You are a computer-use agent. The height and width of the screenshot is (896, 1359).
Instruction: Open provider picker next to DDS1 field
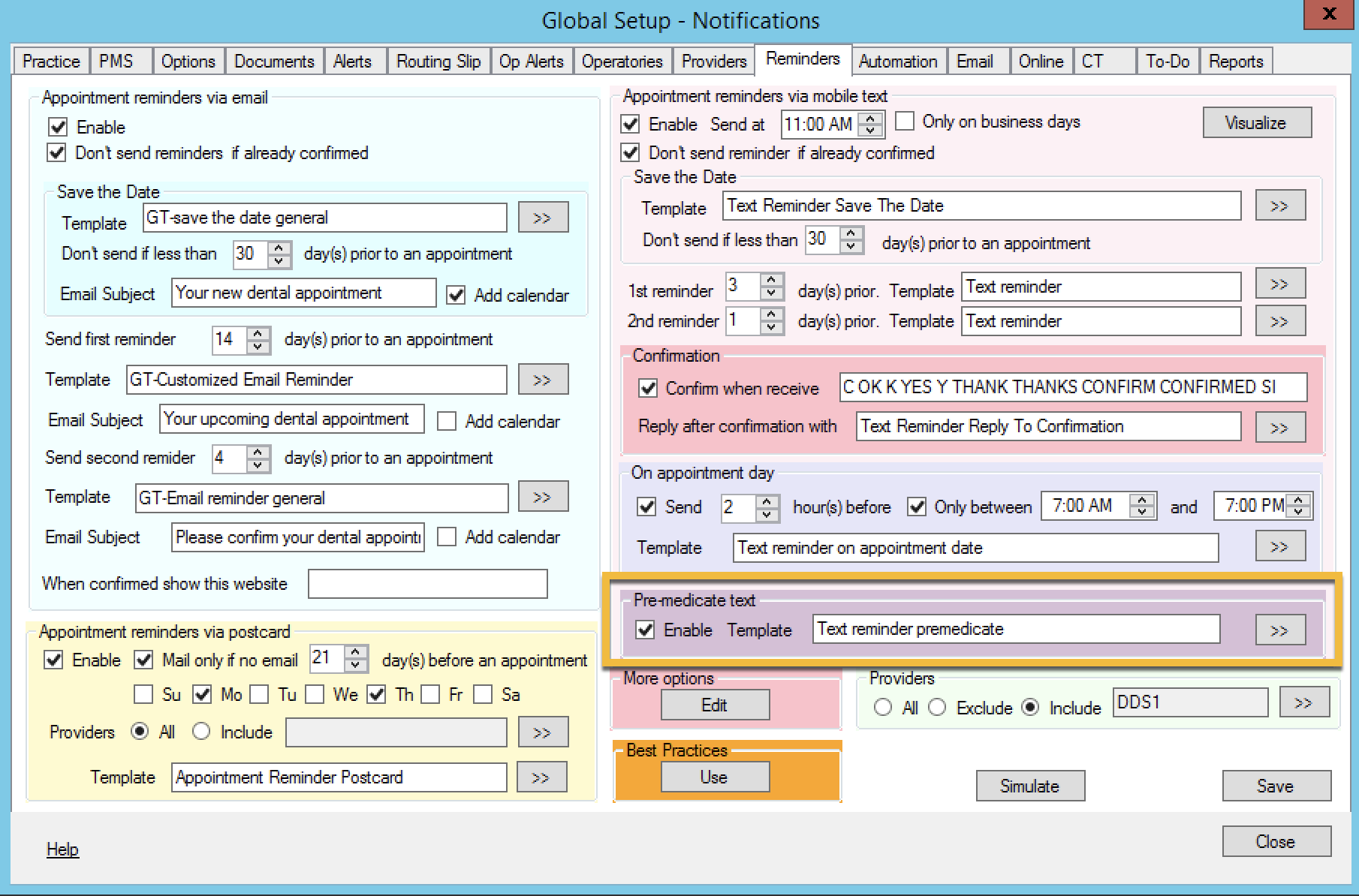1303,703
